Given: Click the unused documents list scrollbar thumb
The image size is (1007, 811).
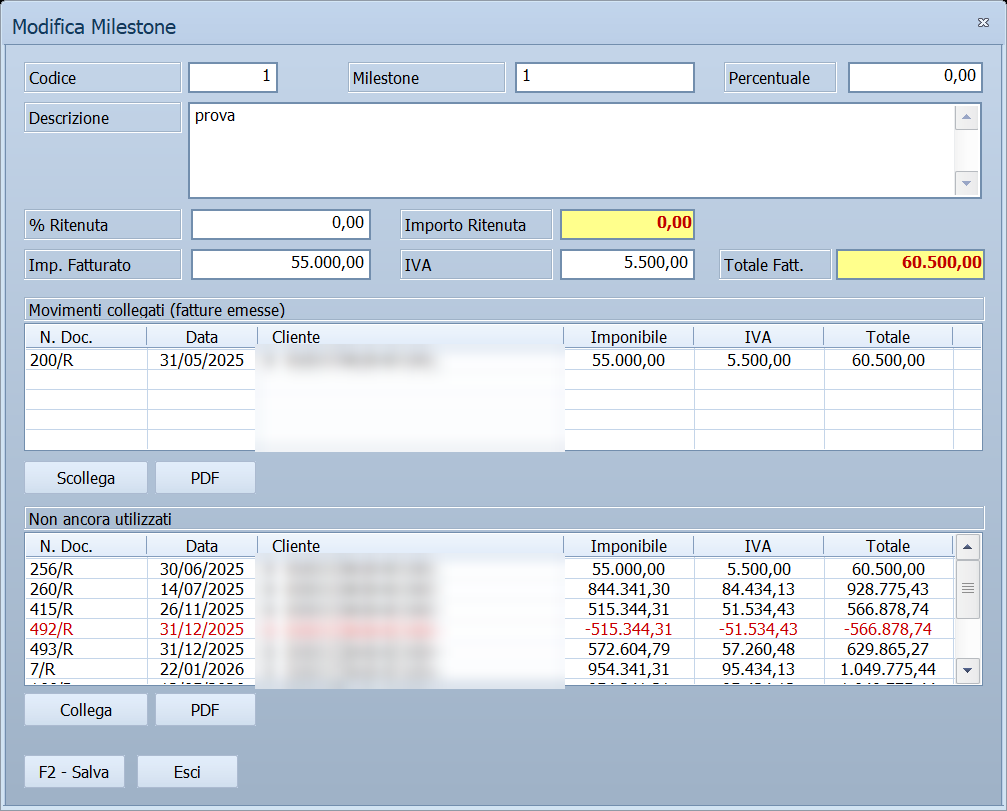Looking at the screenshot, I should [x=967, y=589].
